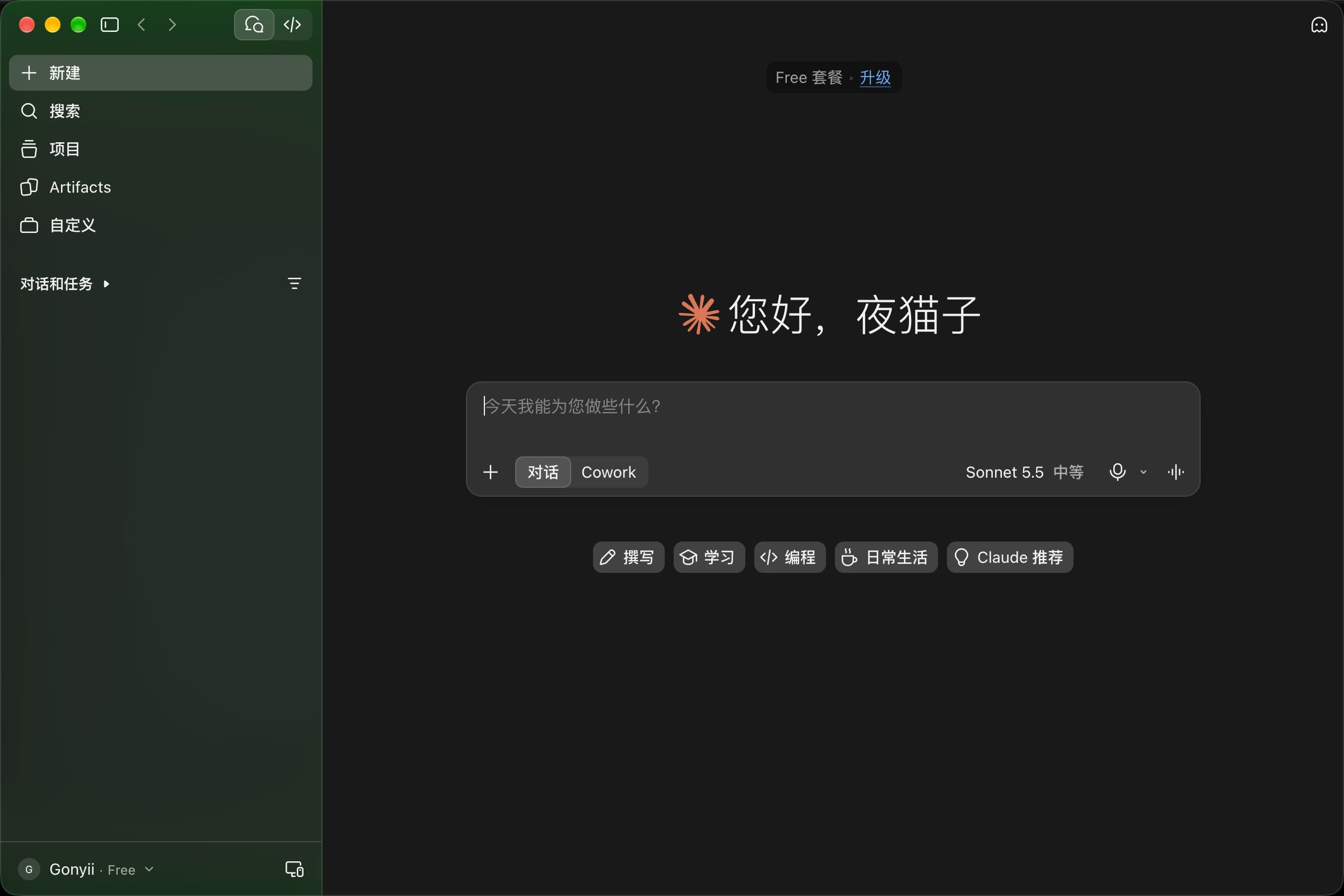
Task: Toggle the sidebar panel icon
Action: [x=110, y=25]
